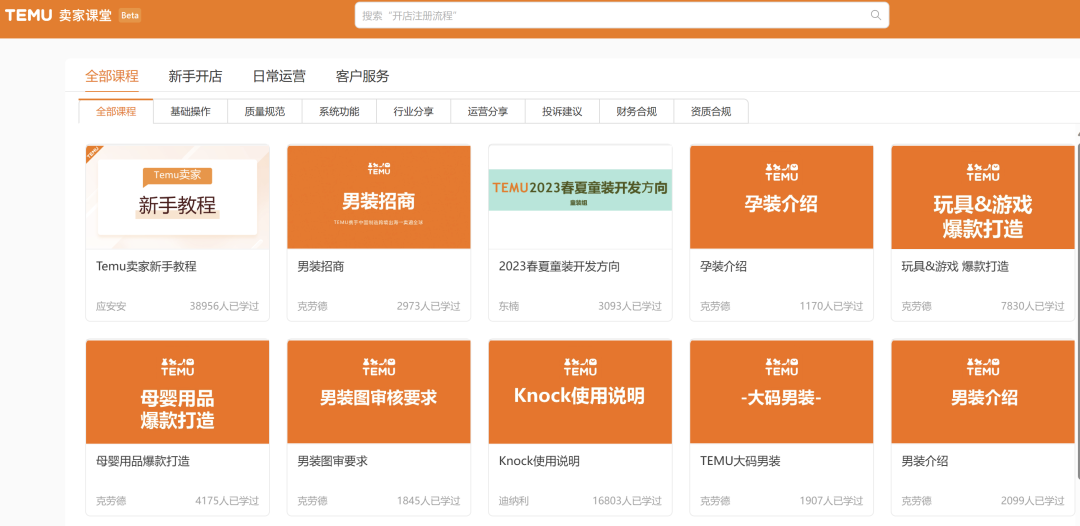Click the 1907人已学过 count

point(831,501)
